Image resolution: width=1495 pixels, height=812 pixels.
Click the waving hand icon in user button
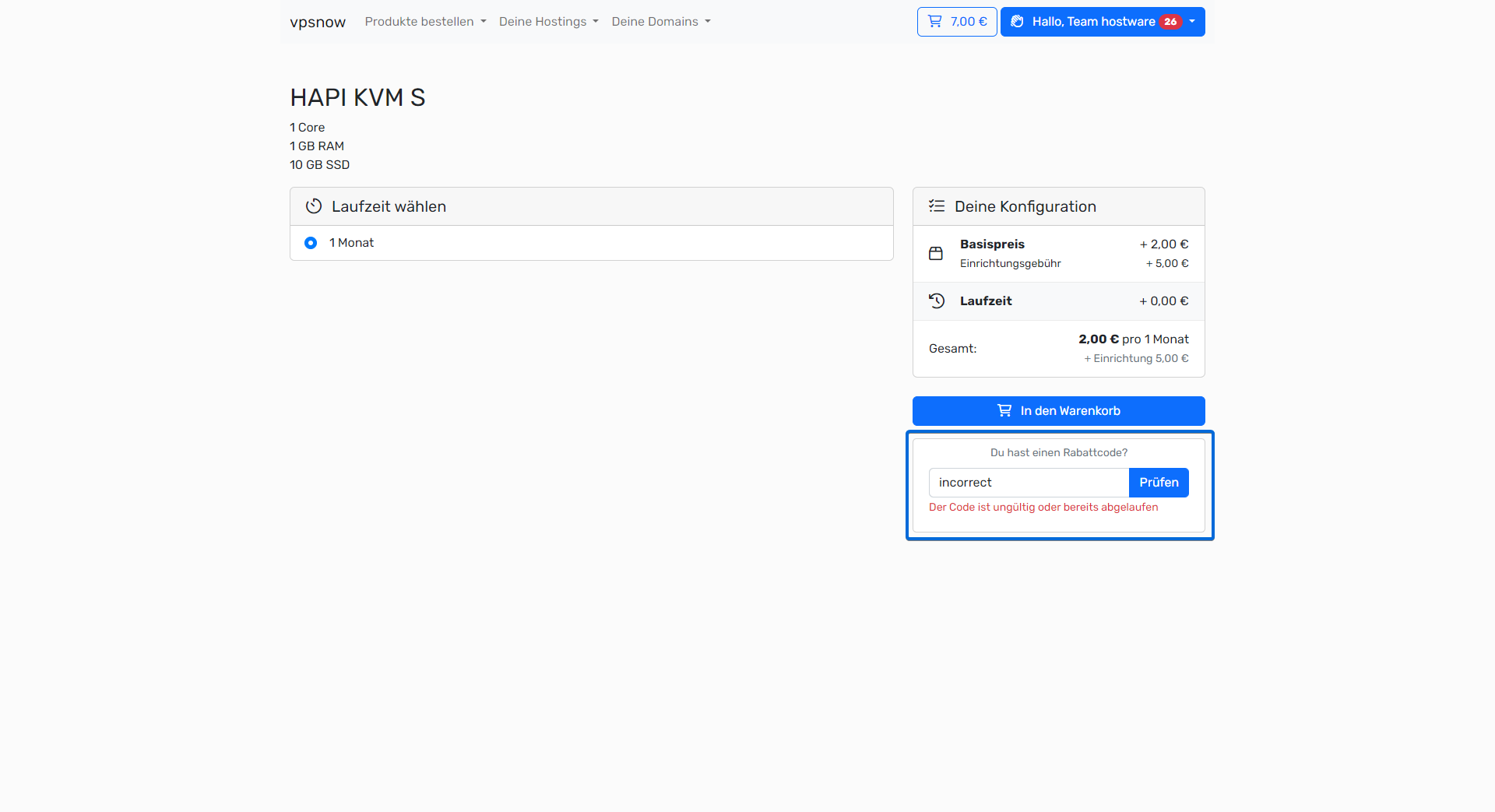[x=1017, y=22]
